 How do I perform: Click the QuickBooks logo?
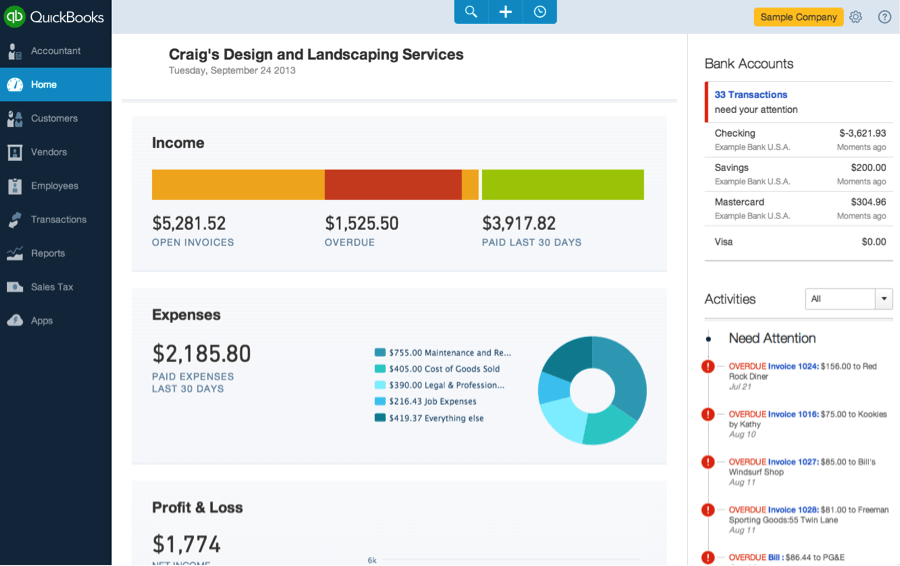(x=54, y=17)
